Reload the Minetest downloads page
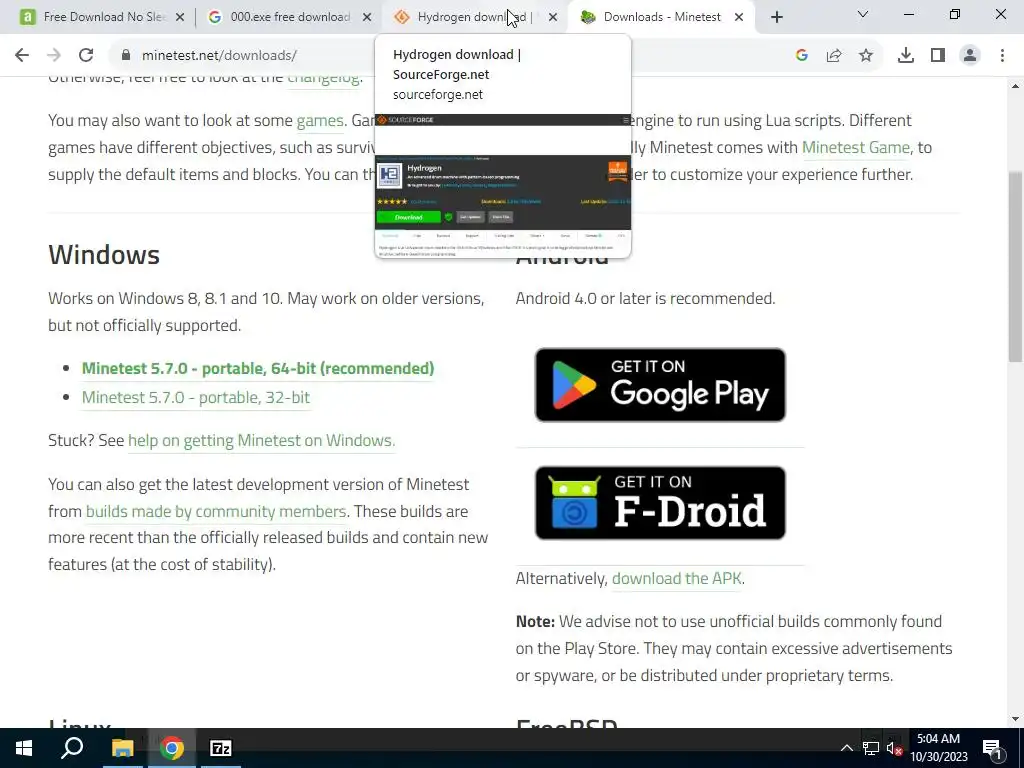Viewport: 1024px width, 768px height. click(x=86, y=56)
